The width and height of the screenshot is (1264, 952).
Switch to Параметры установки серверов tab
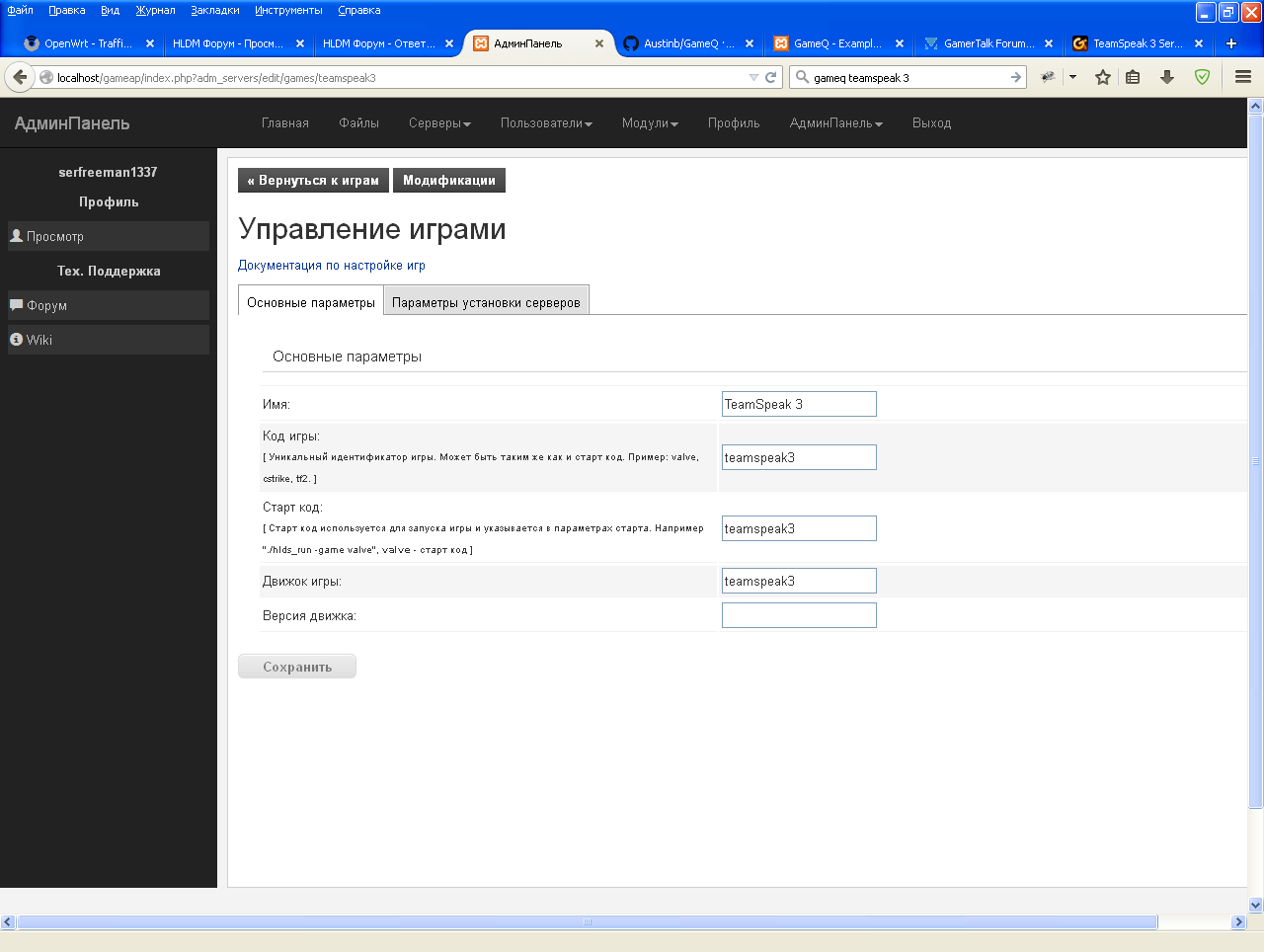[x=486, y=302]
